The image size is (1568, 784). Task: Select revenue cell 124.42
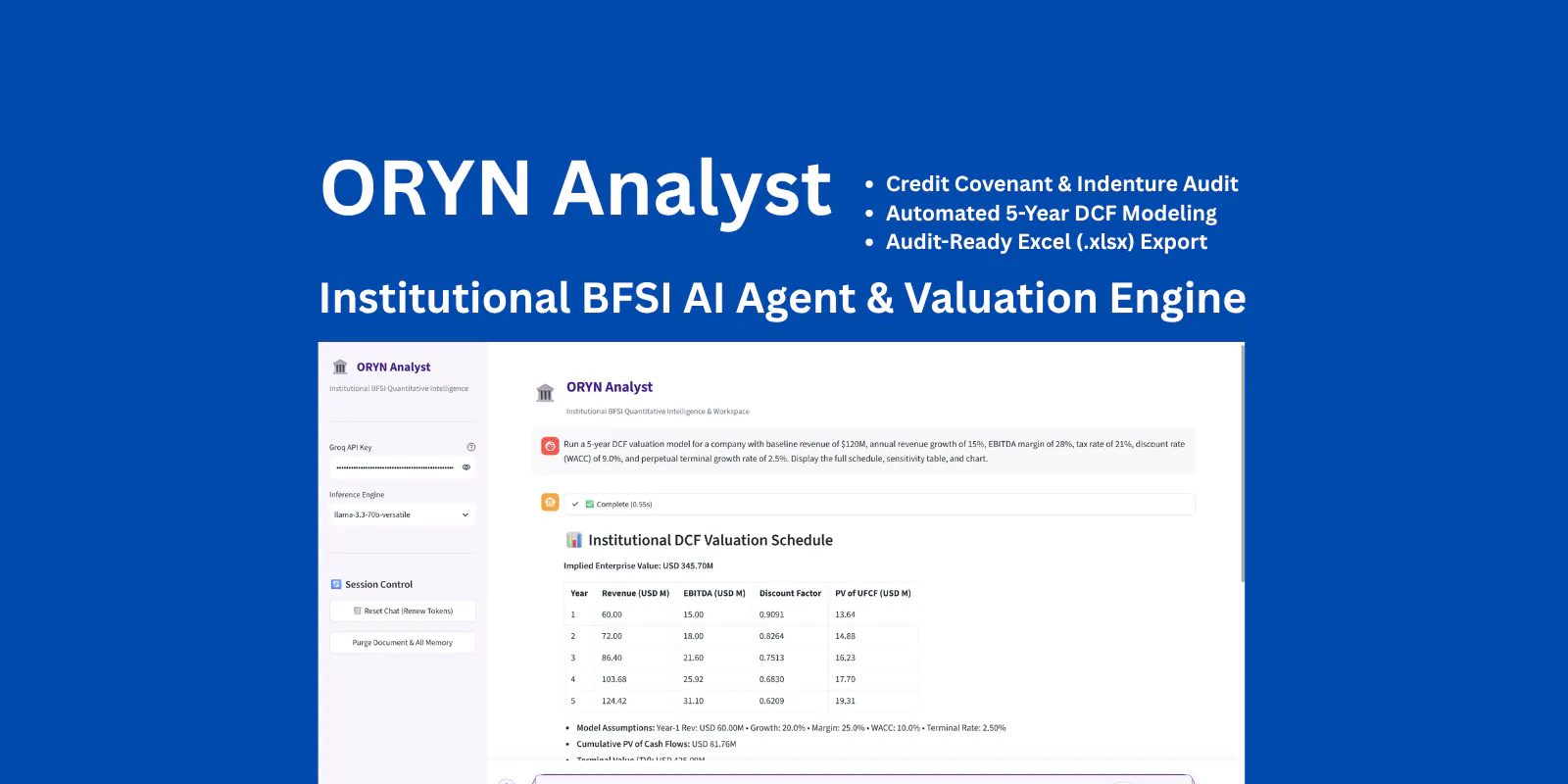tap(613, 701)
